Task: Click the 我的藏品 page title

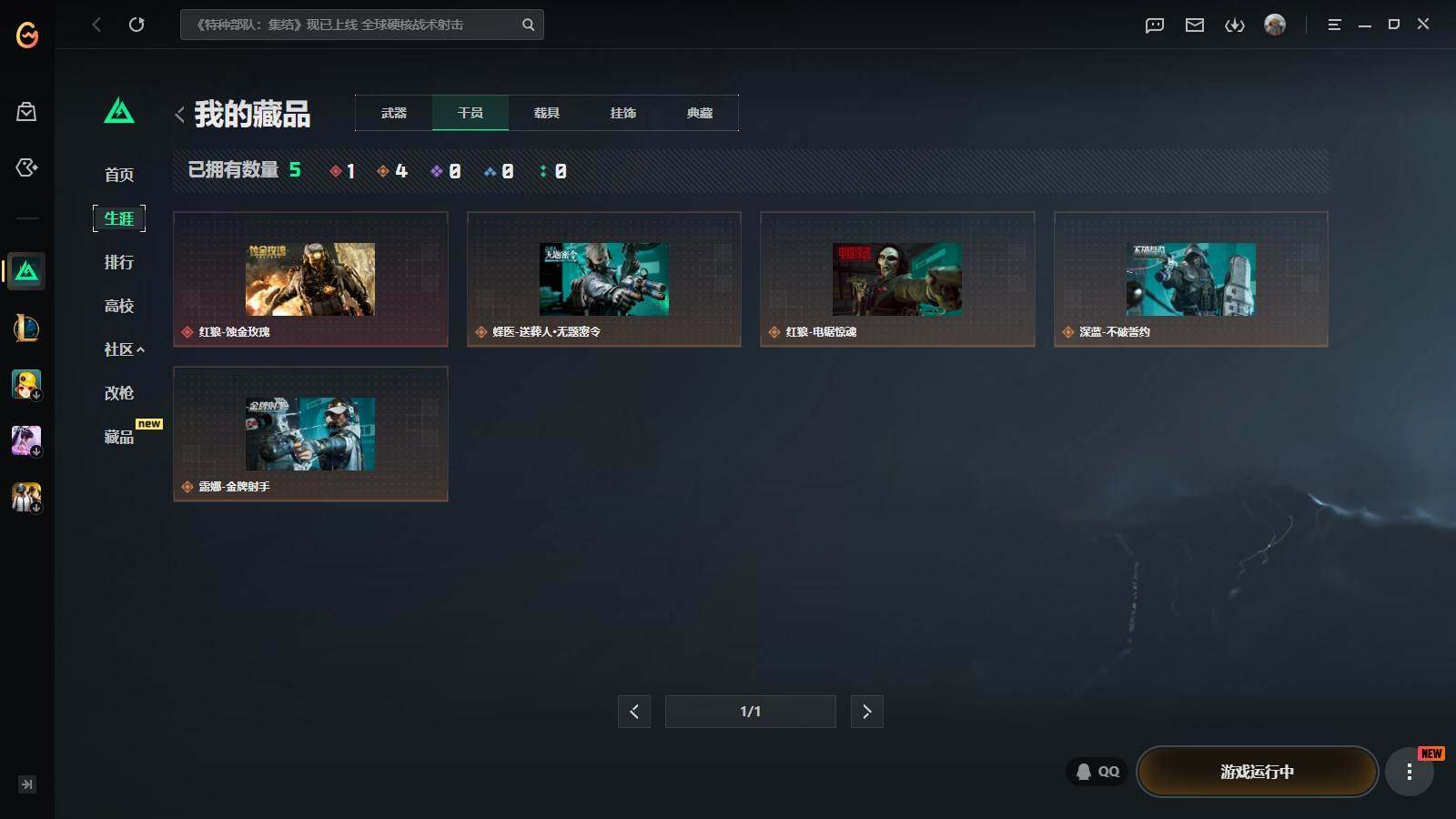Action: pyautogui.click(x=252, y=115)
